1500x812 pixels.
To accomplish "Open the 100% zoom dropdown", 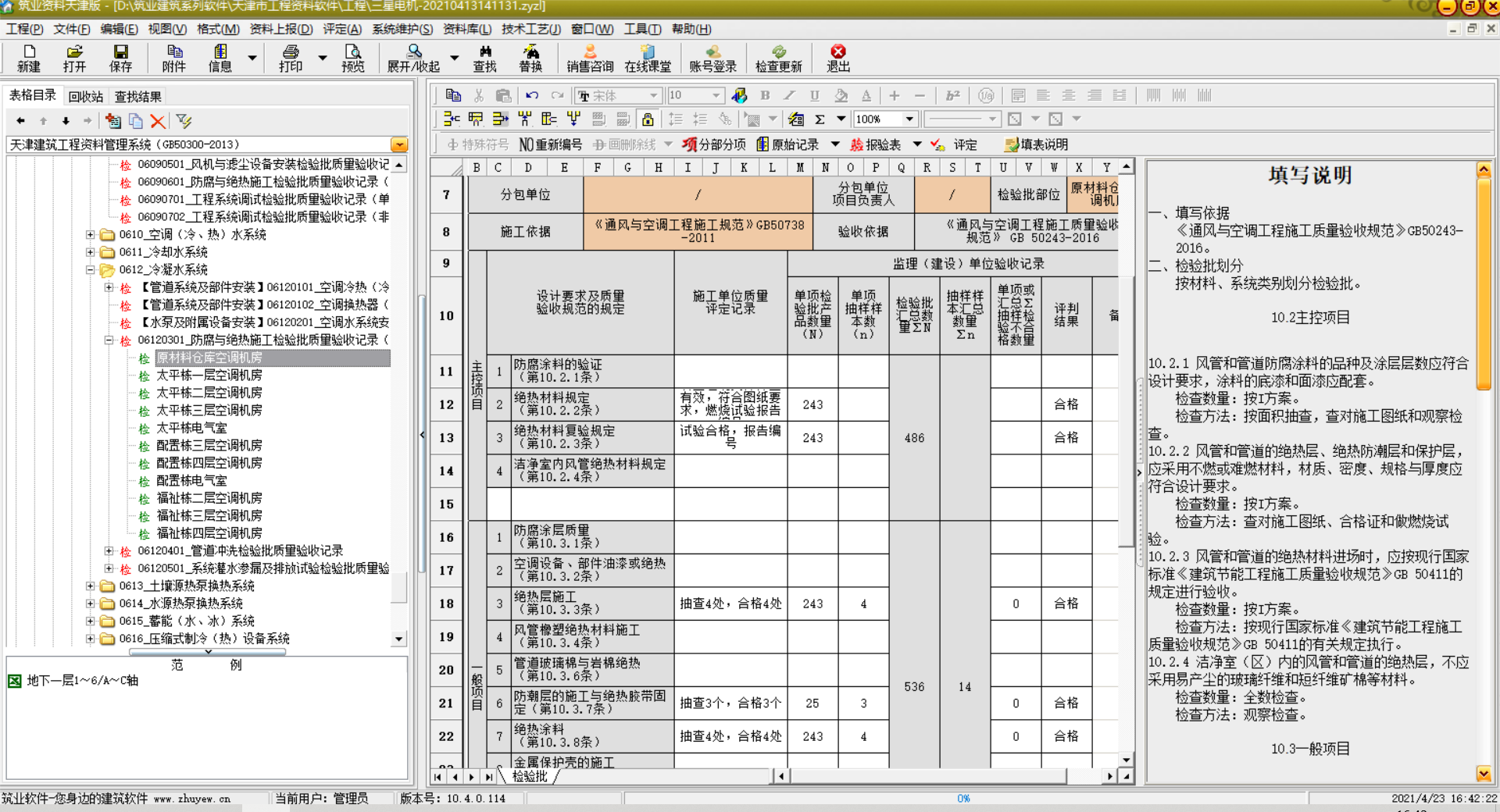I will [x=909, y=119].
